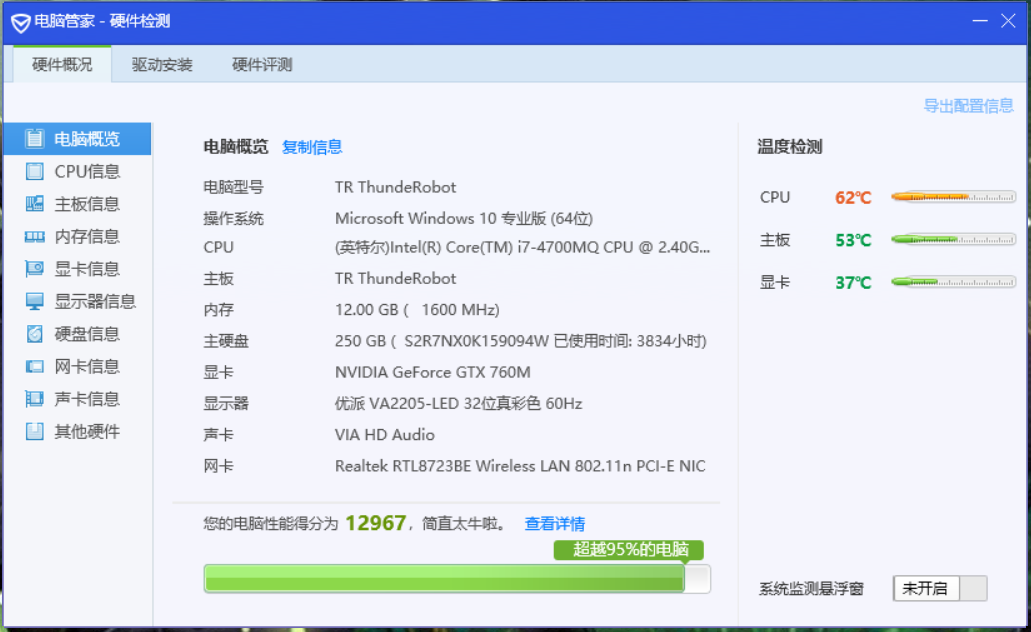Select 内存信息 label in sidebar
Viewport: 1031px width, 632px height.
click(87, 237)
